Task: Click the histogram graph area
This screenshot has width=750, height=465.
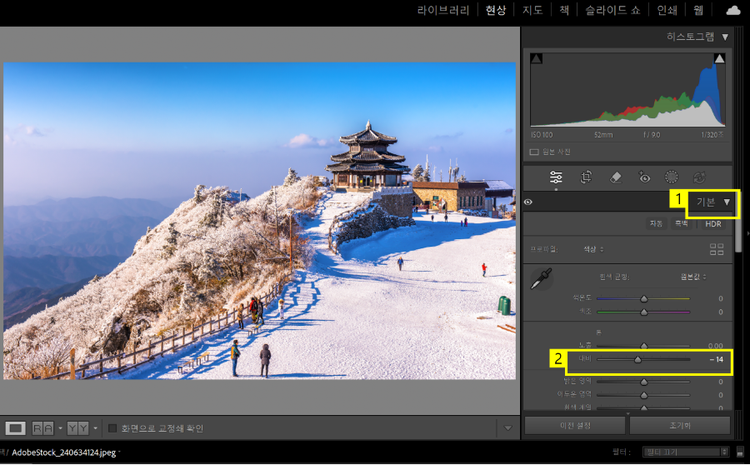Action: click(628, 90)
